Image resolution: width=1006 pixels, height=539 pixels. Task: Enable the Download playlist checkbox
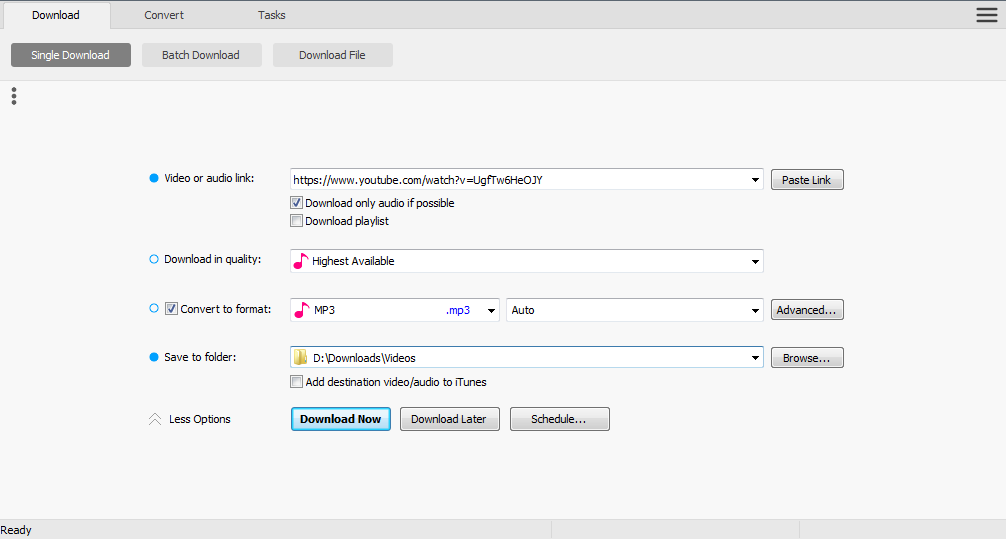[296, 221]
